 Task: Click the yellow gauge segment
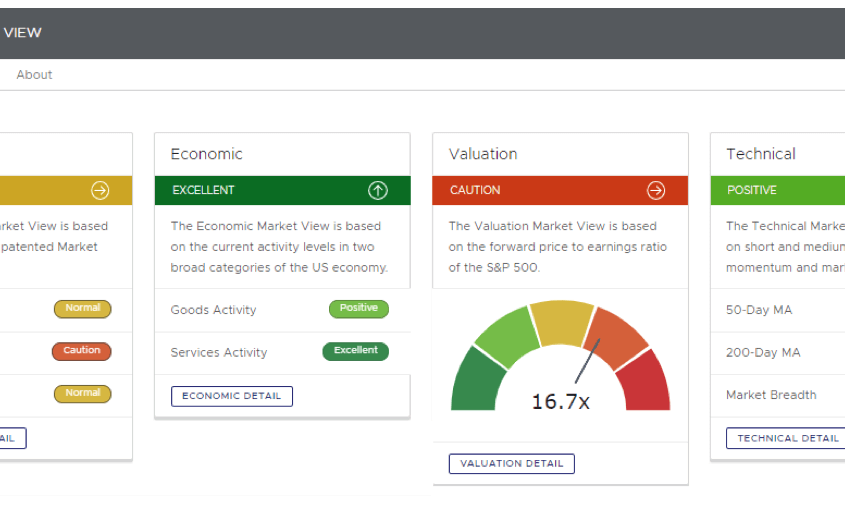click(x=561, y=318)
